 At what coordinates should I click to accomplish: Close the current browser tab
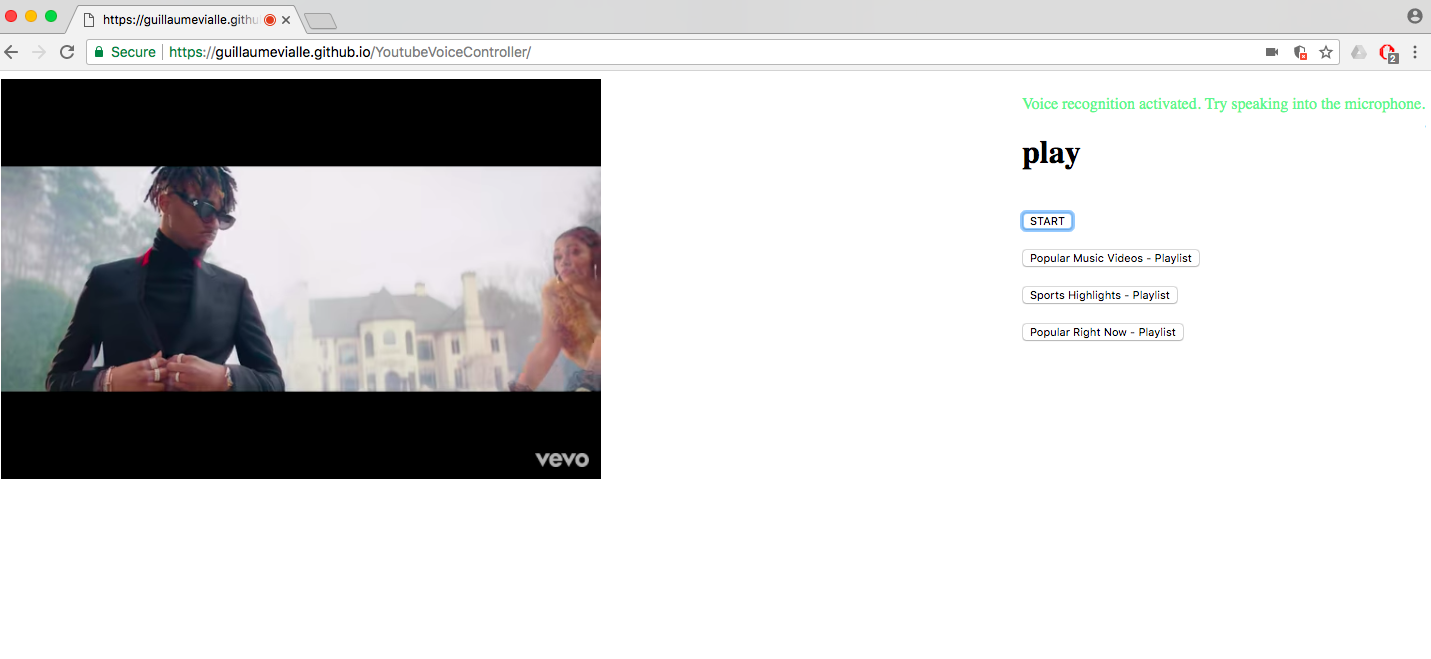(x=286, y=20)
